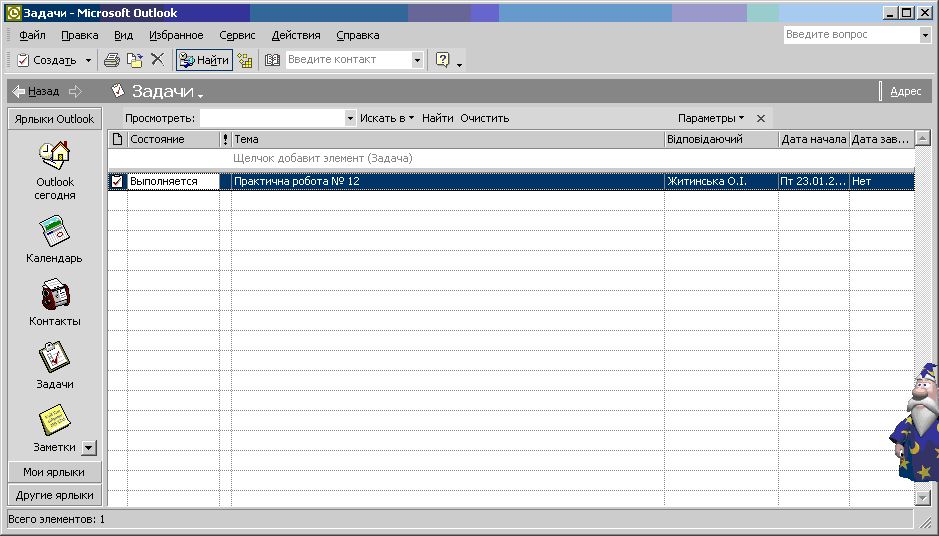Click the Житинська О.І. cell
939x536 pixels.
pyautogui.click(x=722, y=181)
